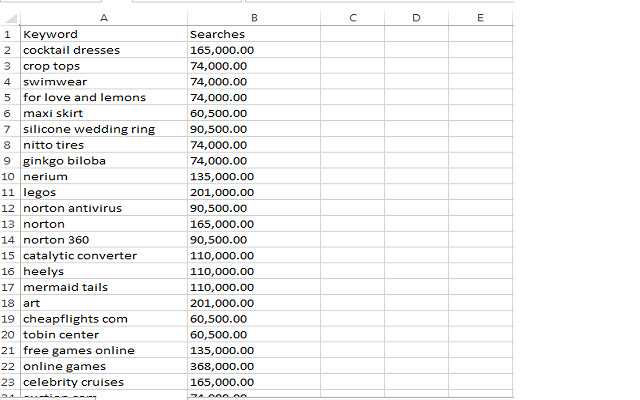Image resolution: width=640 pixels, height=400 pixels.
Task: Select the Keyword header cell
Action: click(104, 34)
